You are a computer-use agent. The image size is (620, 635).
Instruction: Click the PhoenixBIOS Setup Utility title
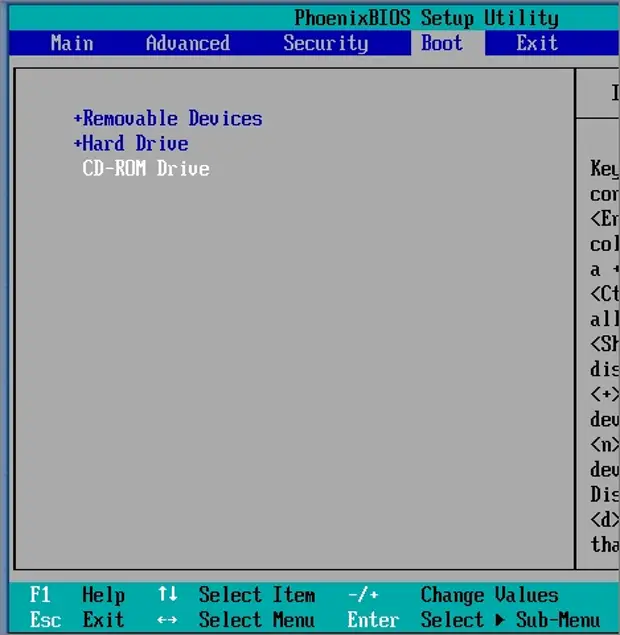pos(426,18)
